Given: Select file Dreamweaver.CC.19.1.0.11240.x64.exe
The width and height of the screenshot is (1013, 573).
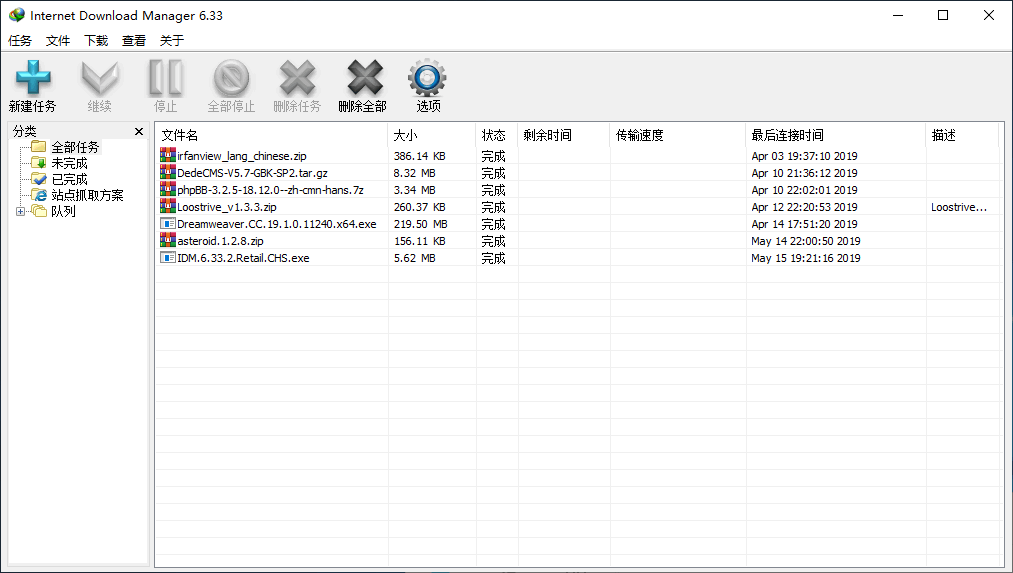Looking at the screenshot, I should (277, 224).
